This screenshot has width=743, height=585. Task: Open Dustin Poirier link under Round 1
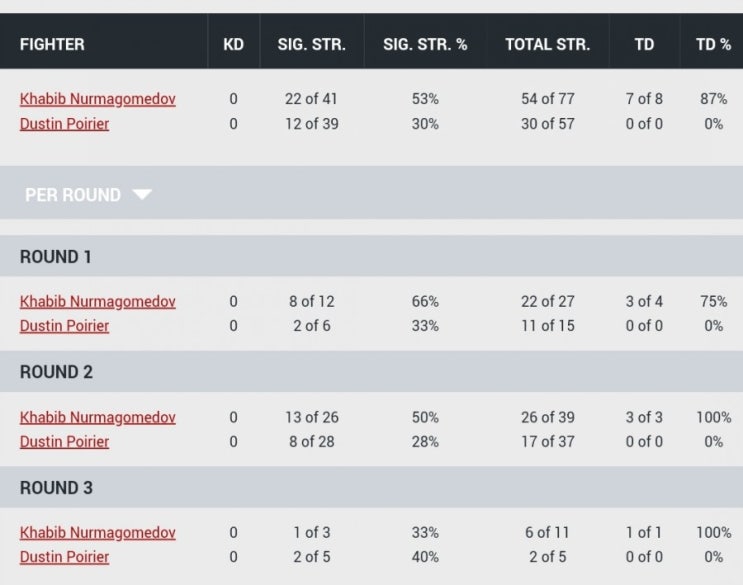coord(64,326)
